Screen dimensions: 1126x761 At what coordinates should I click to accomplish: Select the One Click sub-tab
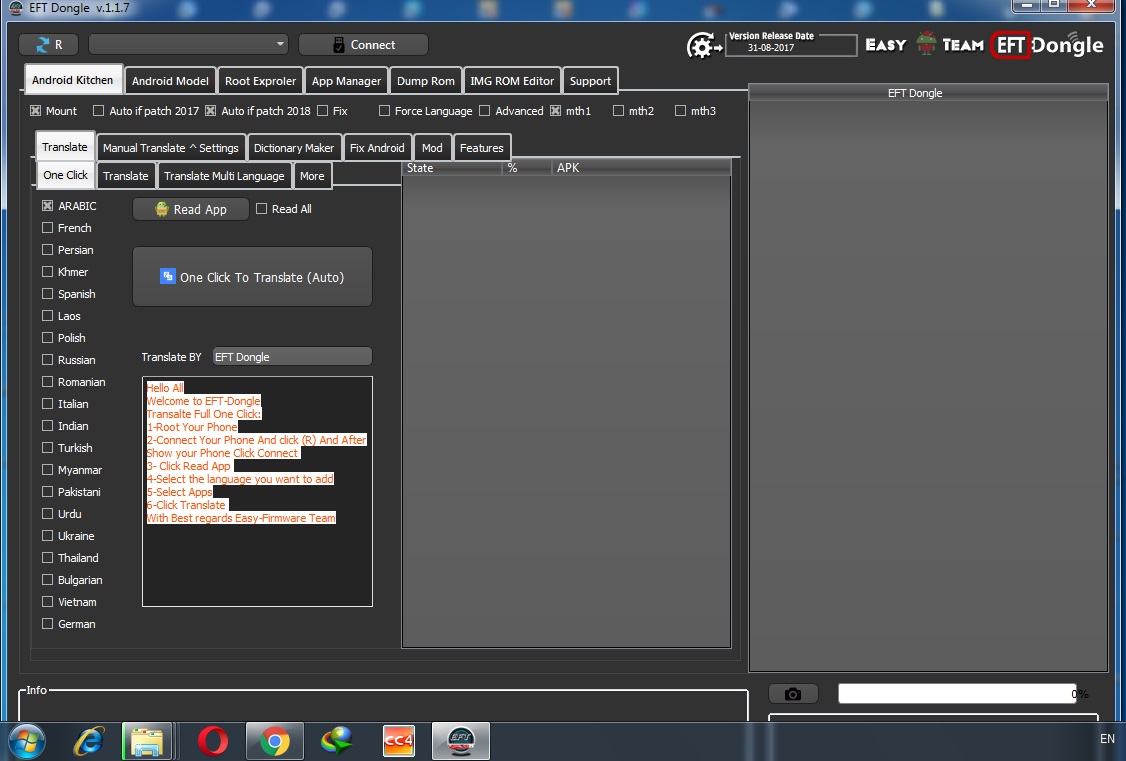65,175
